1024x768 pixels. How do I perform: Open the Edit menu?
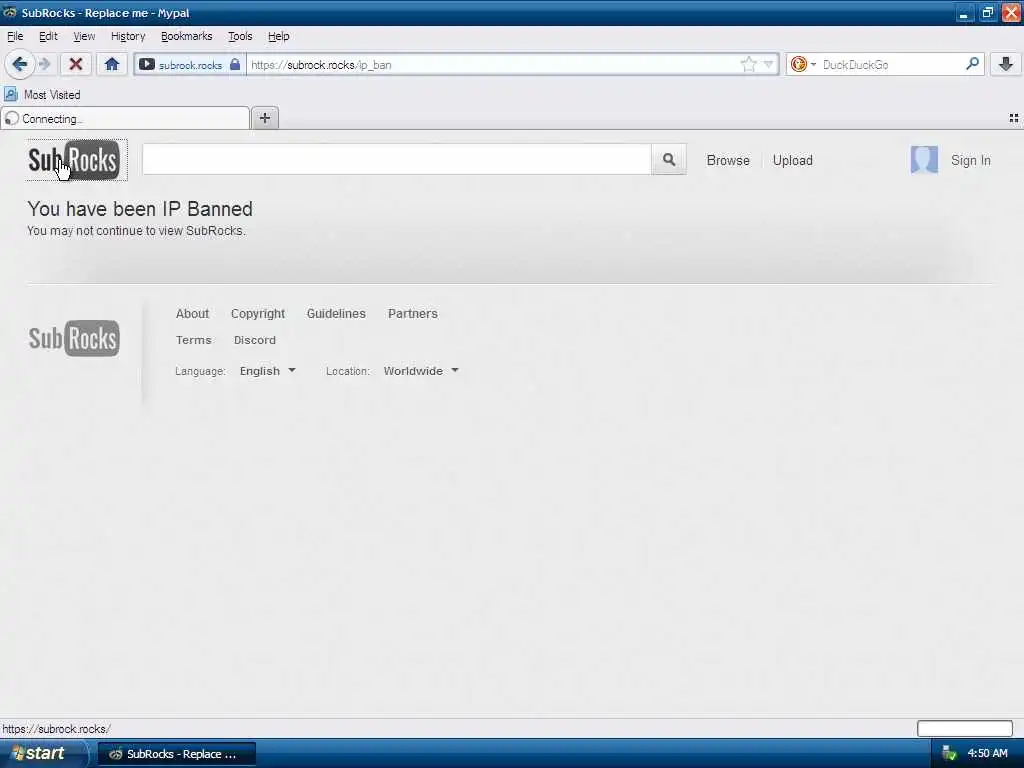click(x=48, y=37)
